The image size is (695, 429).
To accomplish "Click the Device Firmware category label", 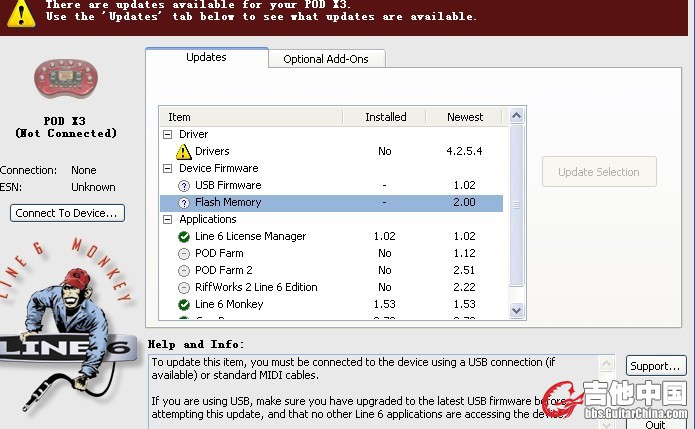I will pyautogui.click(x=219, y=168).
